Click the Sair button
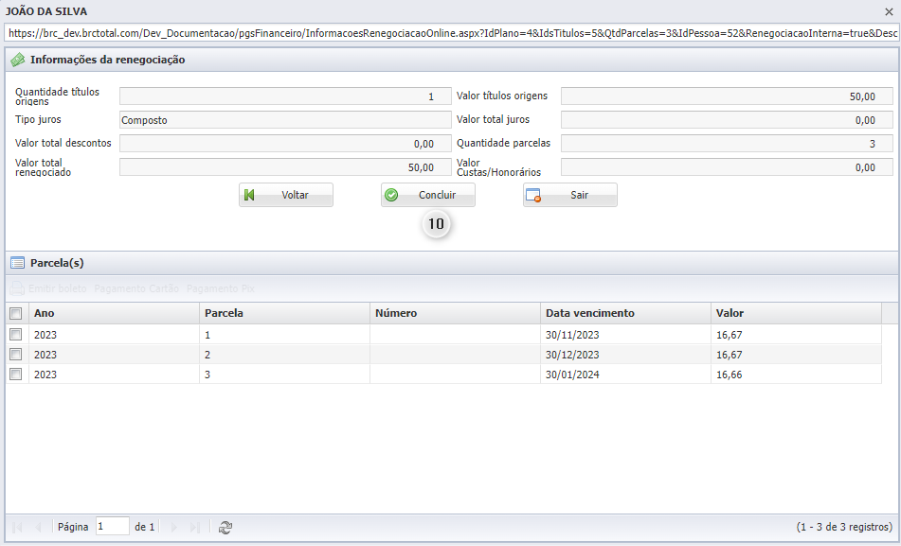Screen dimensions: 901x546 (x=570, y=195)
